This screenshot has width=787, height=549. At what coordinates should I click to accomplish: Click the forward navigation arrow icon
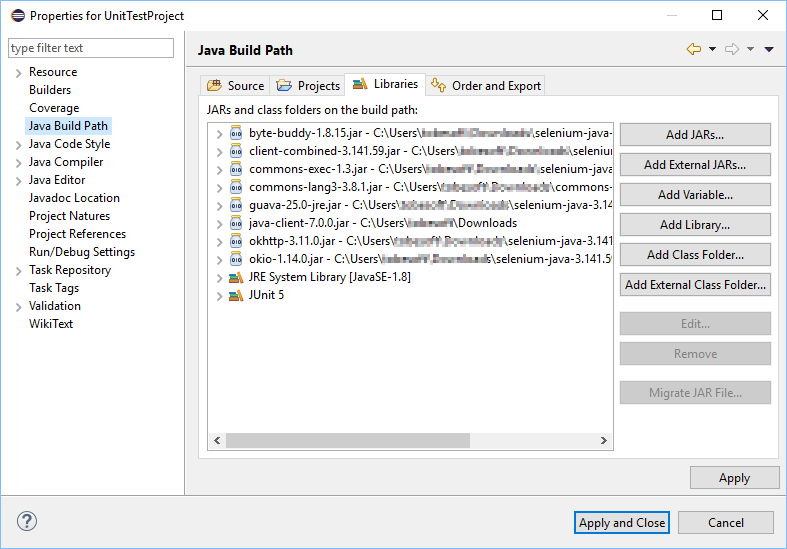click(x=731, y=49)
